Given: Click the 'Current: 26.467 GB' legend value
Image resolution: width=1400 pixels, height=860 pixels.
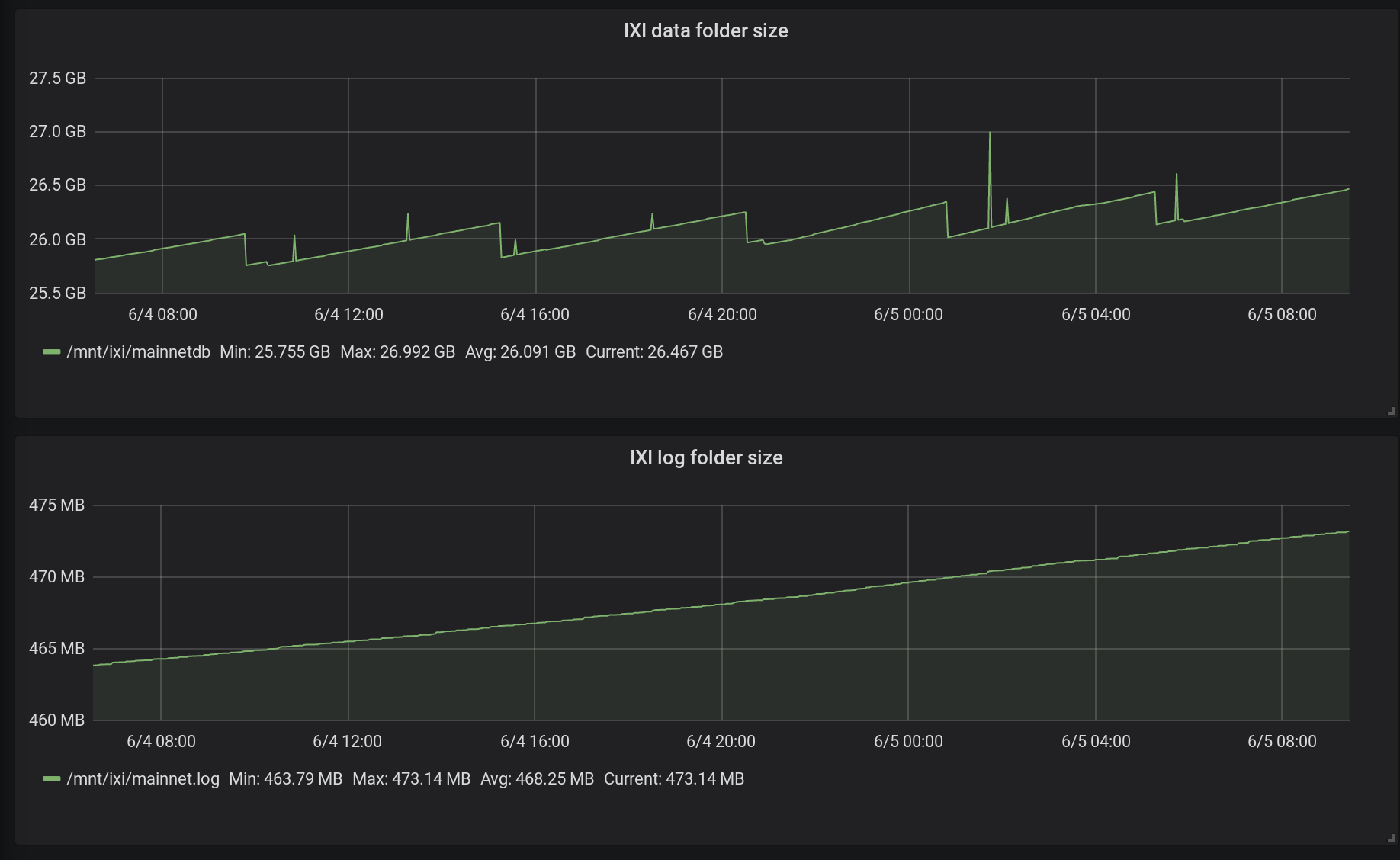Looking at the screenshot, I should coord(653,352).
